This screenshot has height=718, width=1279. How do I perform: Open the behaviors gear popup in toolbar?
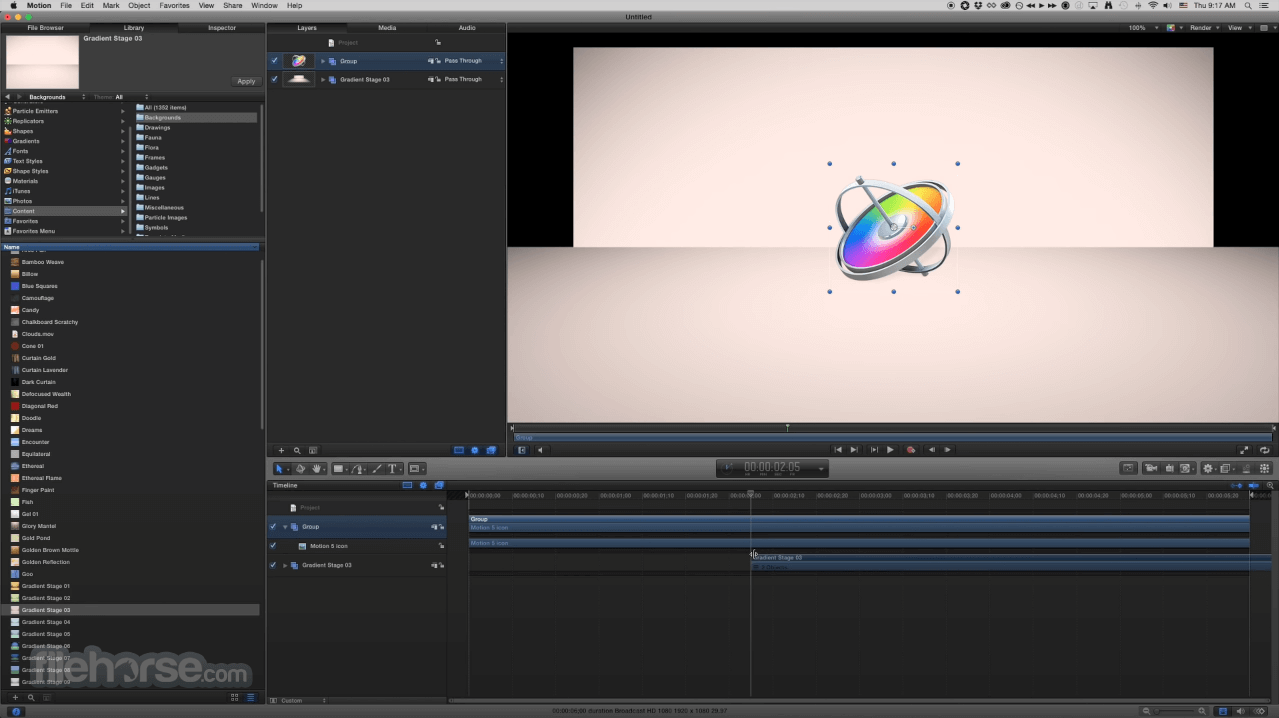tap(1208, 468)
